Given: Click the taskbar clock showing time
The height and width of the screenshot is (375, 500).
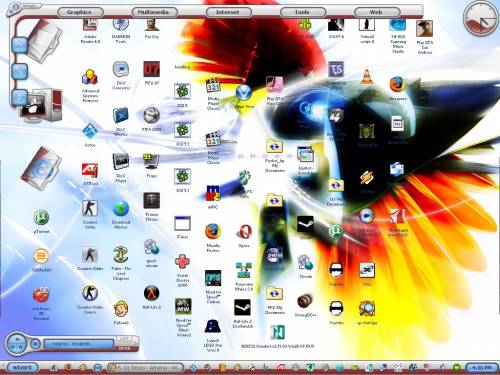Looking at the screenshot, I should point(482,367).
